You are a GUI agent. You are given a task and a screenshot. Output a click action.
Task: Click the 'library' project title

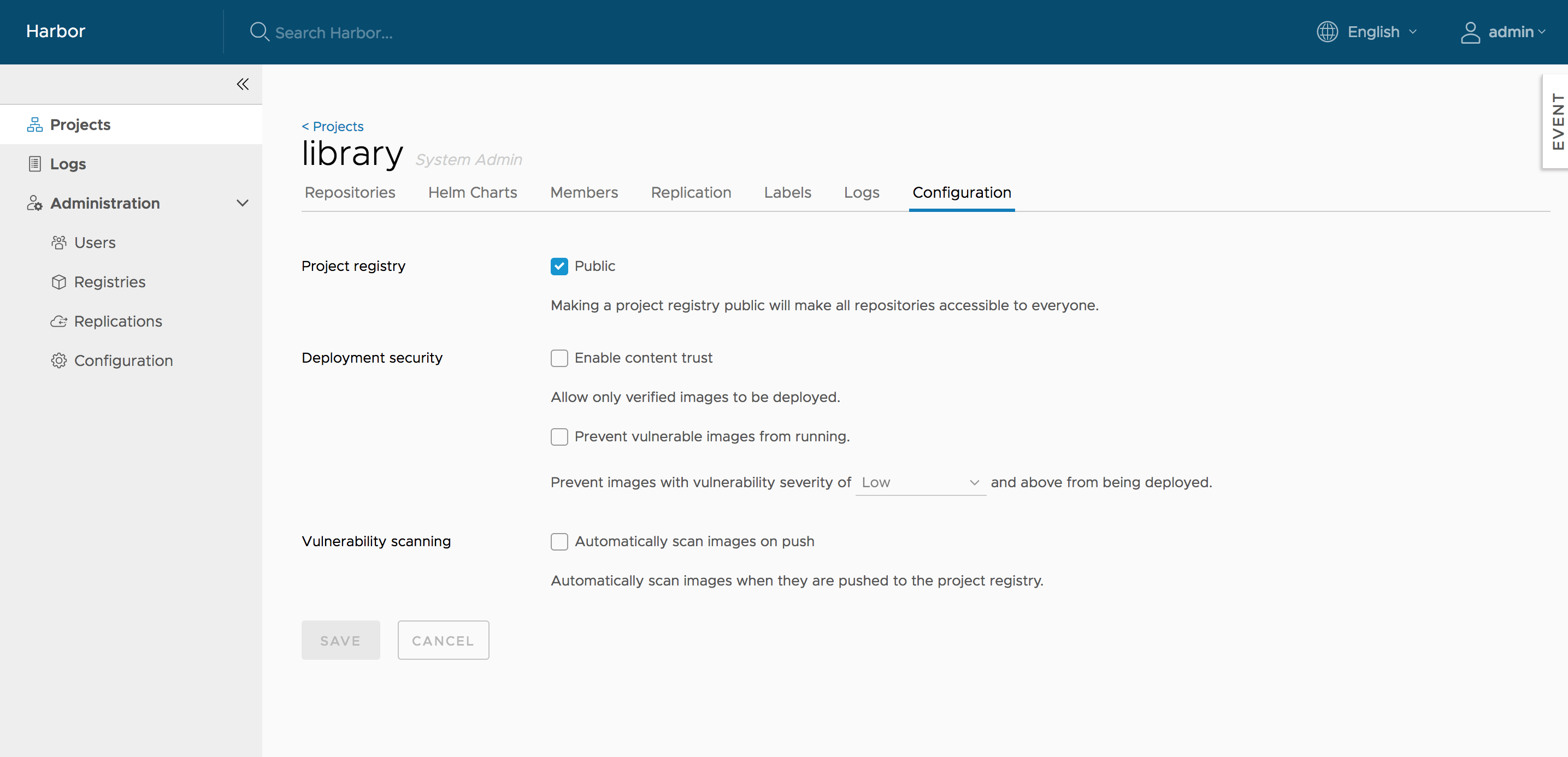tap(352, 153)
